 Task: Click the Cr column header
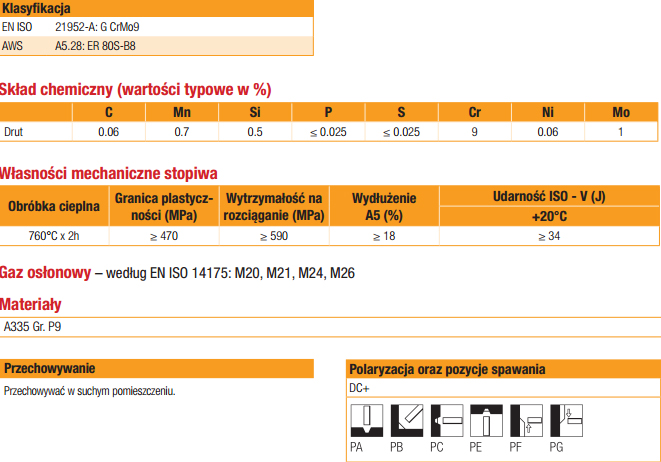tap(474, 112)
